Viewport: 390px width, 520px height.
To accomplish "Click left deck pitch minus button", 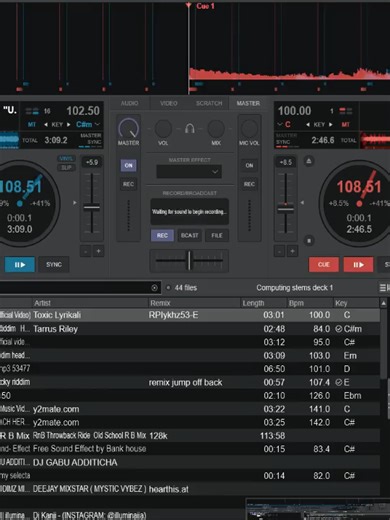I will [85, 251].
